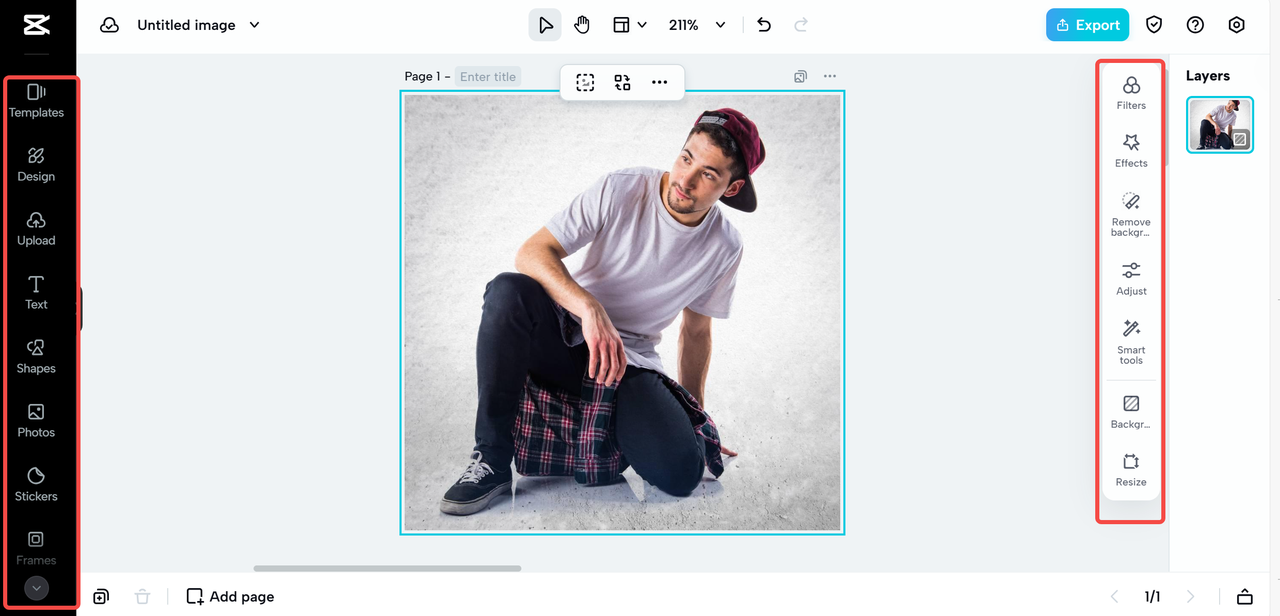Click the Layers panel heading
1280x616 pixels.
[x=1208, y=76]
